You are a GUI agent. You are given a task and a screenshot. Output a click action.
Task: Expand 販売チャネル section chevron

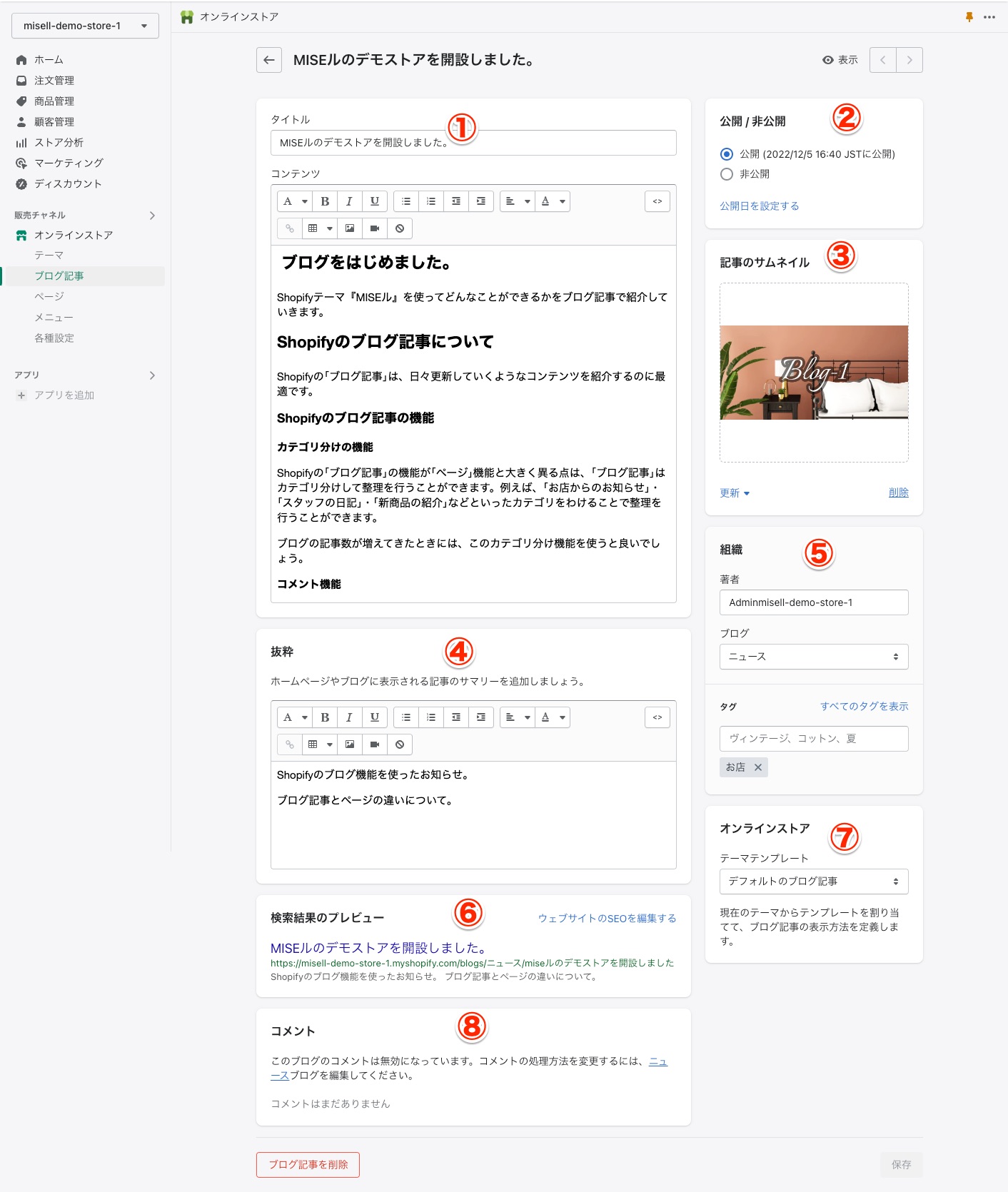[x=152, y=216]
